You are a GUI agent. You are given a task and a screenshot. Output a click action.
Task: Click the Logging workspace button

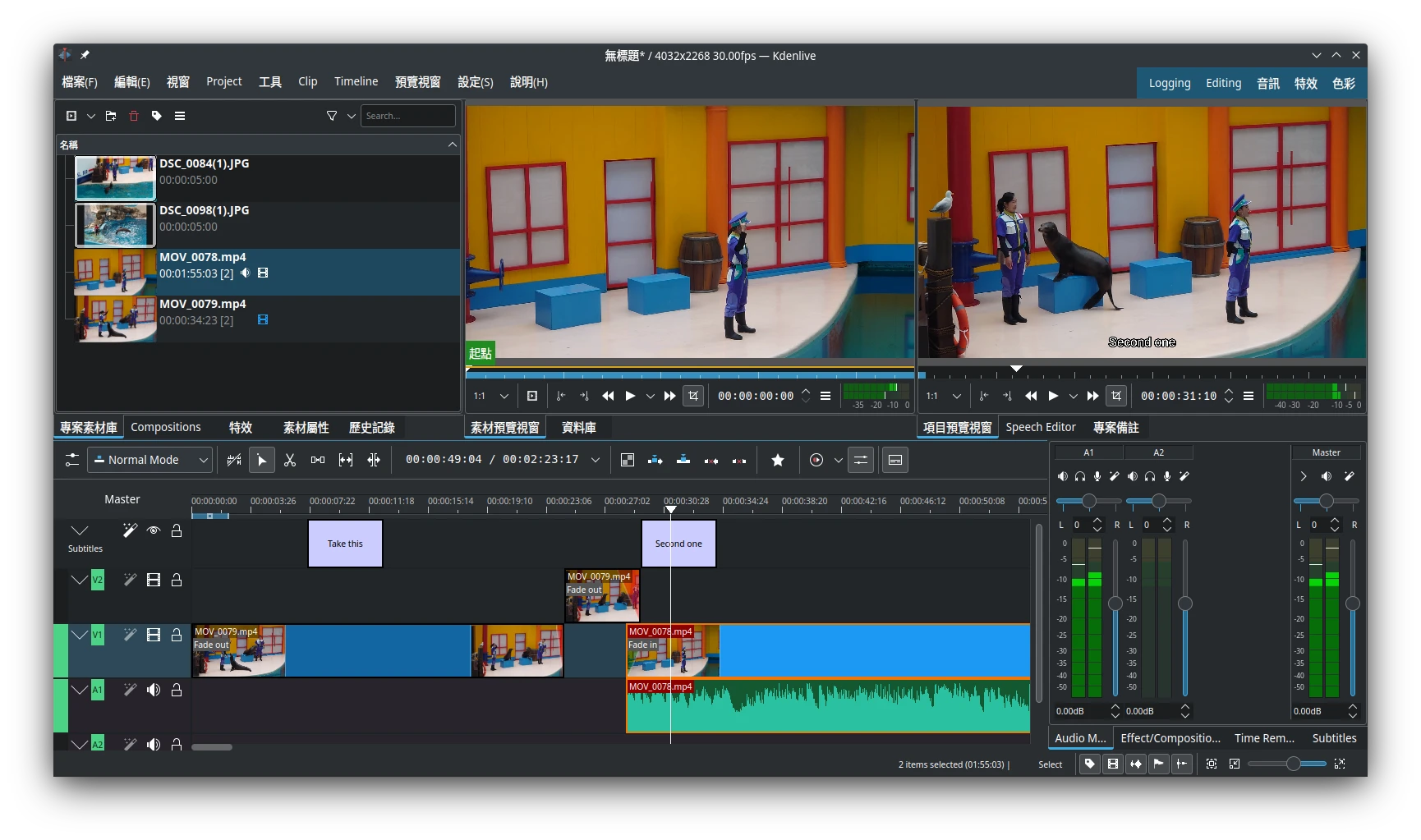[1169, 84]
